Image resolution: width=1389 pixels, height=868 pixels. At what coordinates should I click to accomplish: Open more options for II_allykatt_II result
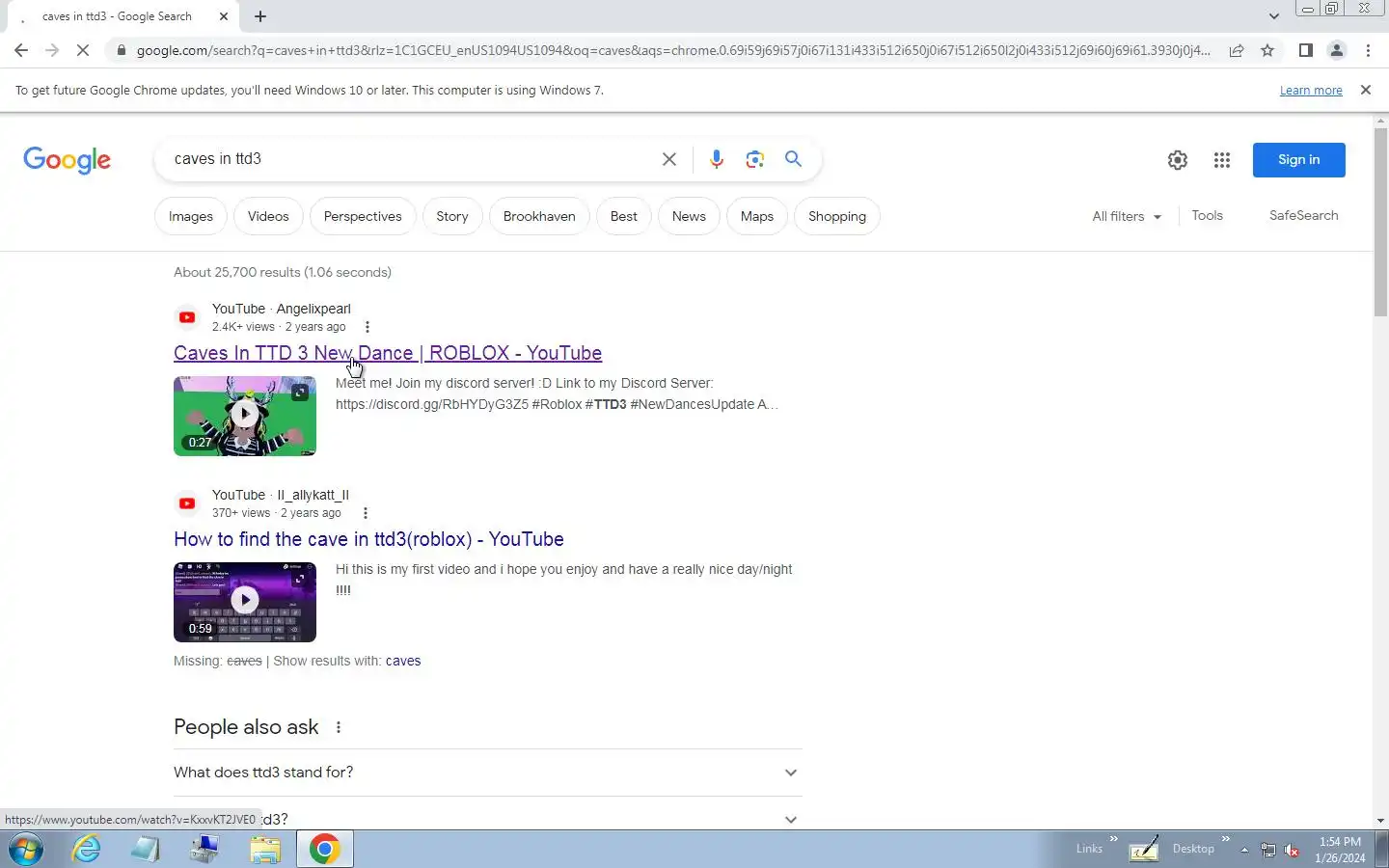(x=365, y=513)
